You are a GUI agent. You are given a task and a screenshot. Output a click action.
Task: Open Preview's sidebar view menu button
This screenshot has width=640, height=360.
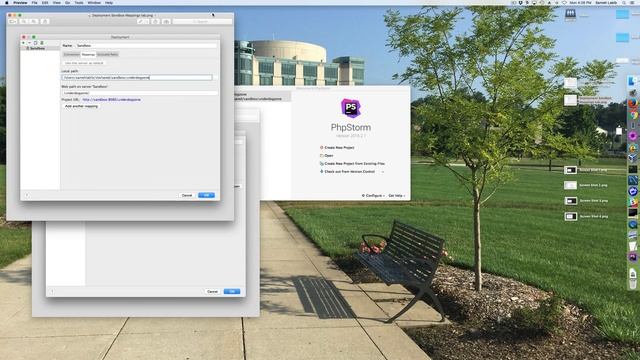pyautogui.click(x=13, y=21)
